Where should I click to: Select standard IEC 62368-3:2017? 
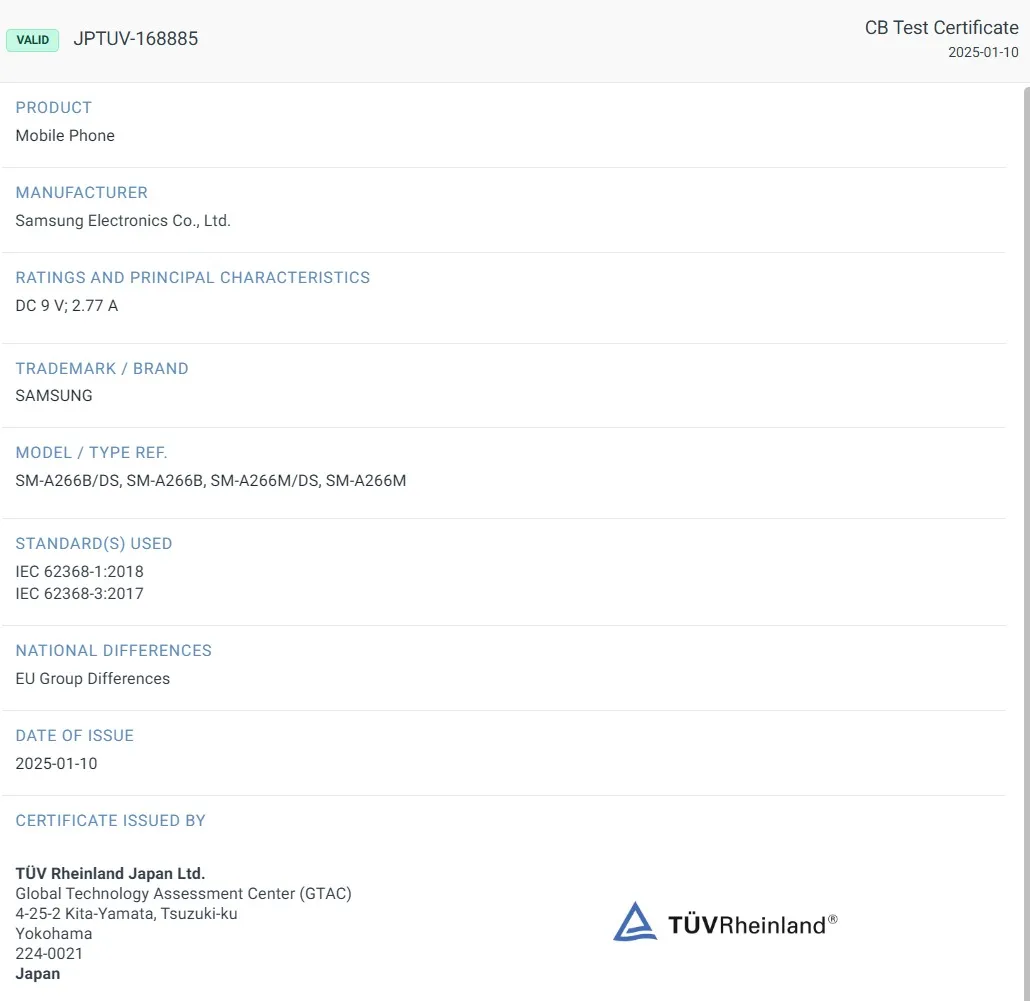(79, 594)
